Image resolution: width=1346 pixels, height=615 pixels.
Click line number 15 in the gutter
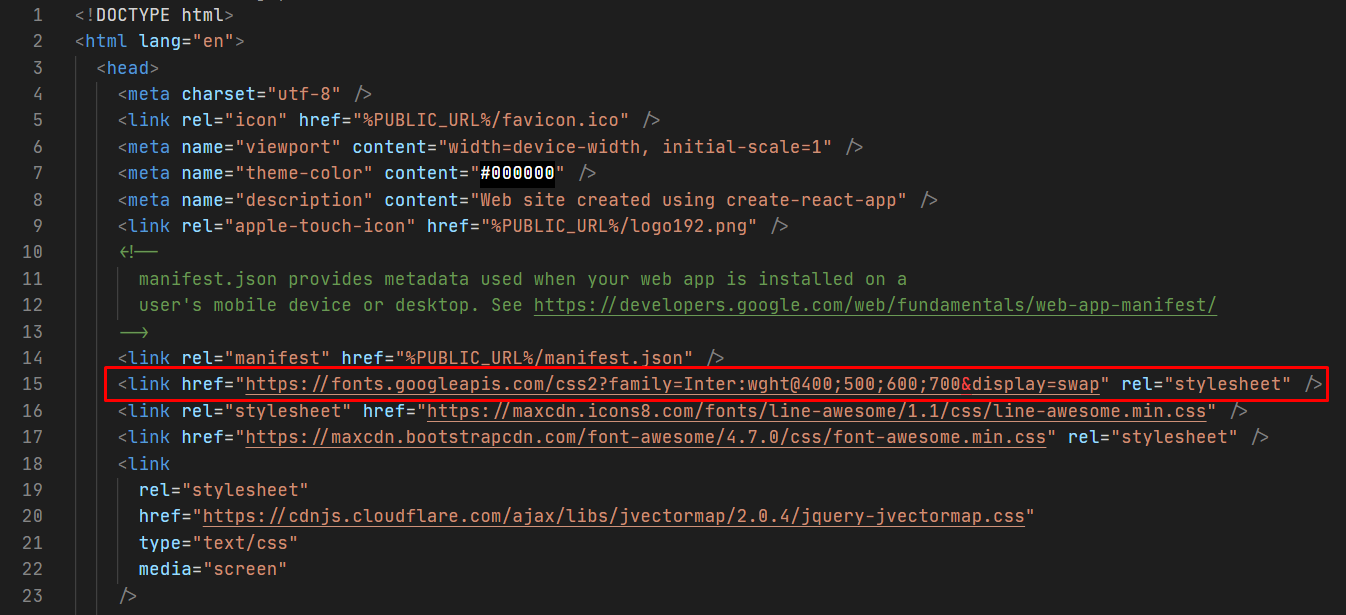tap(31, 384)
